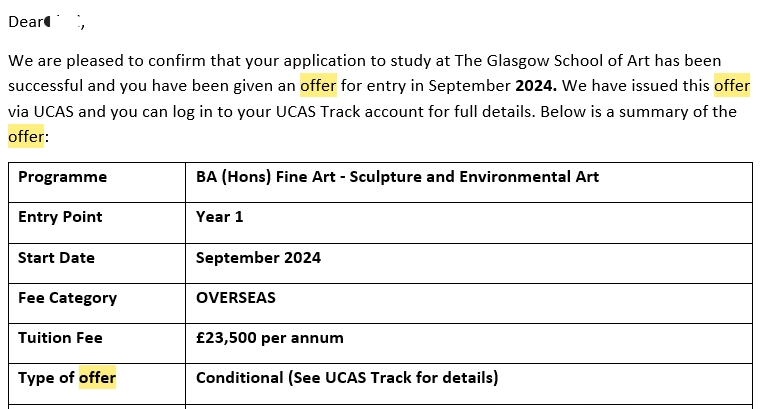Click the highlighted 'offer' after 'issued this'
The image size is (772, 409).
point(732,86)
